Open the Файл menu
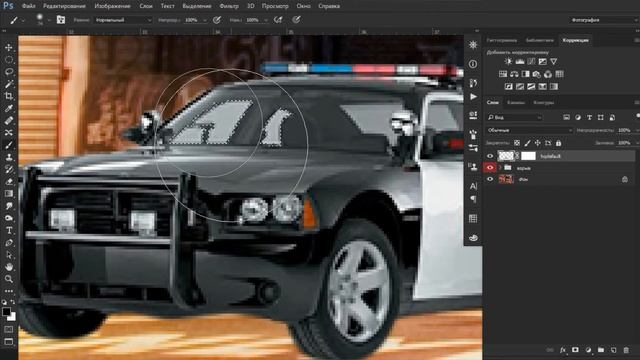The height and width of the screenshot is (360, 640). (x=28, y=6)
